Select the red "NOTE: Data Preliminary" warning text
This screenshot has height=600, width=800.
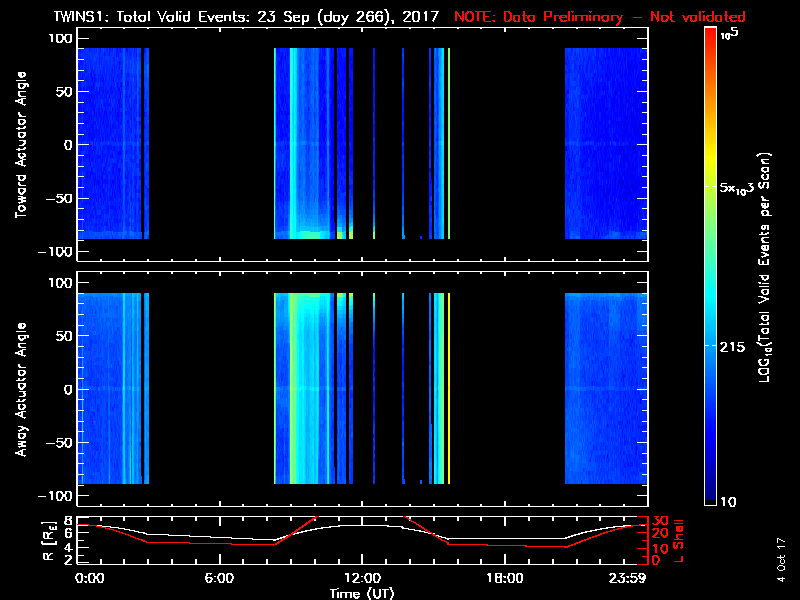538,17
